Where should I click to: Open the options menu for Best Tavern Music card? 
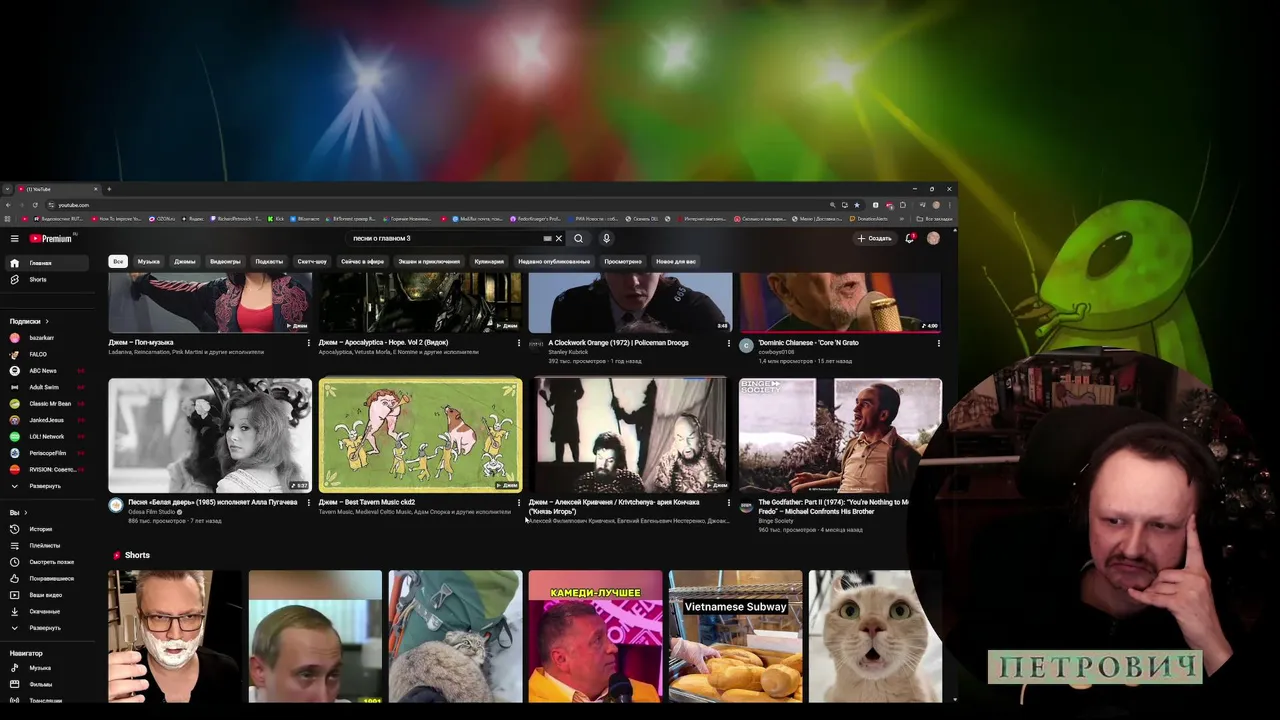point(518,503)
